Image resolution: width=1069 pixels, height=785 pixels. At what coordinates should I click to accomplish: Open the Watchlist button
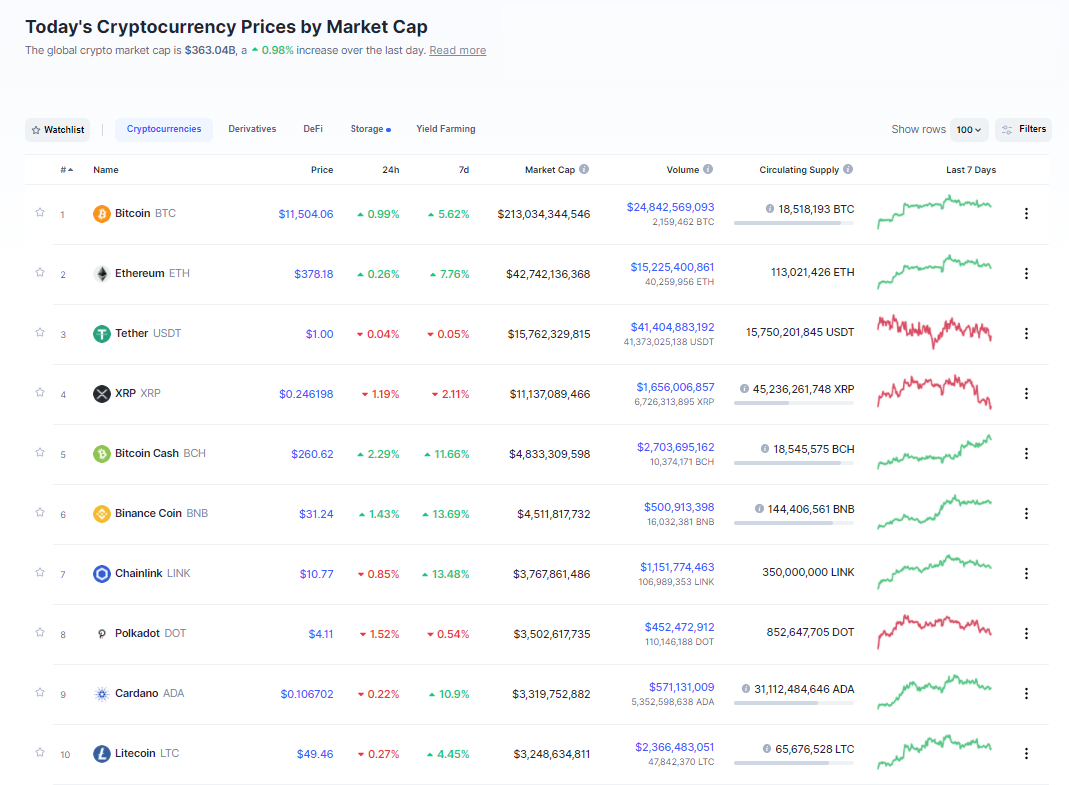click(57, 130)
